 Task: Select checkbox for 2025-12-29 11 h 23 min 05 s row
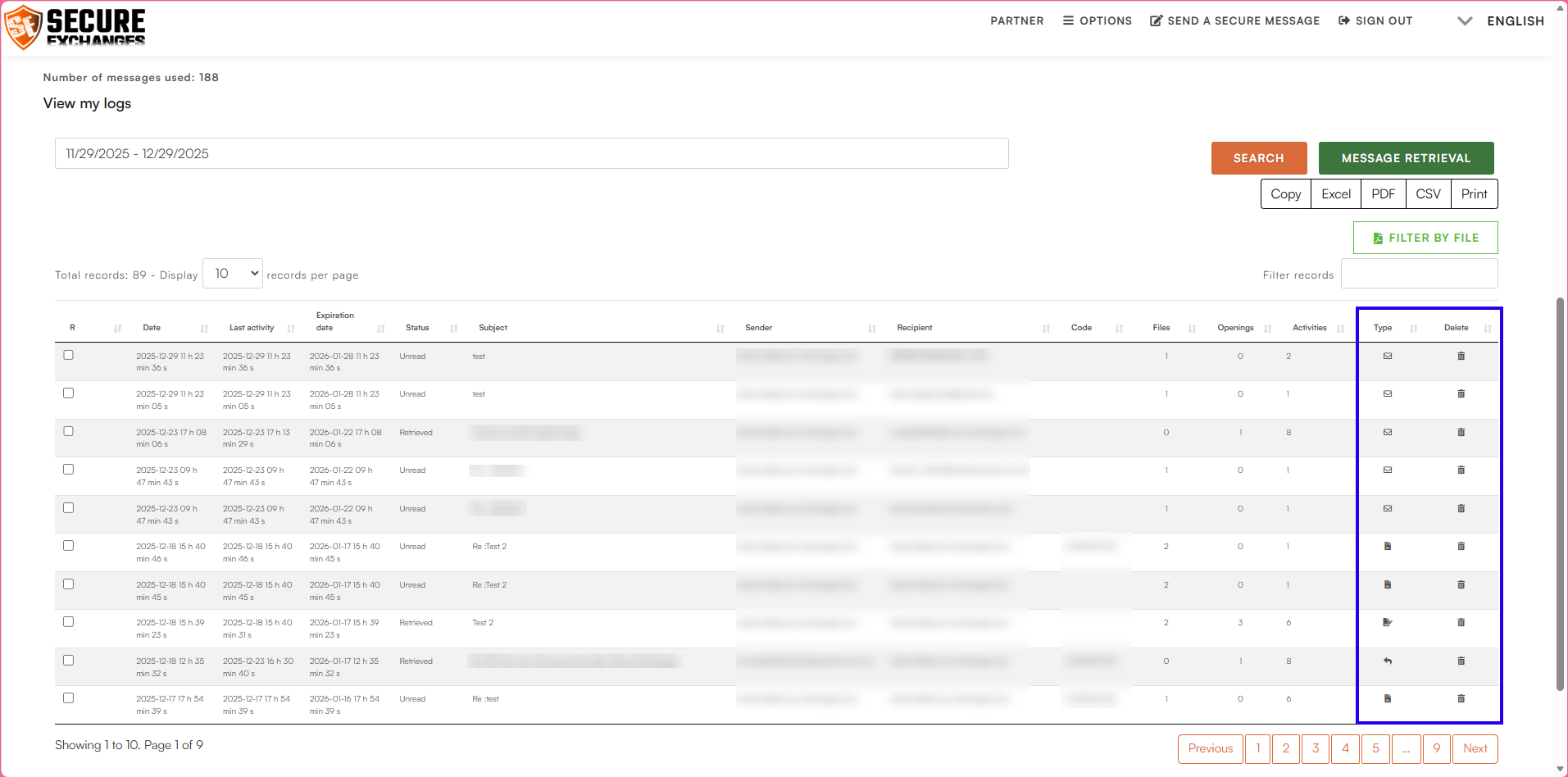click(68, 393)
